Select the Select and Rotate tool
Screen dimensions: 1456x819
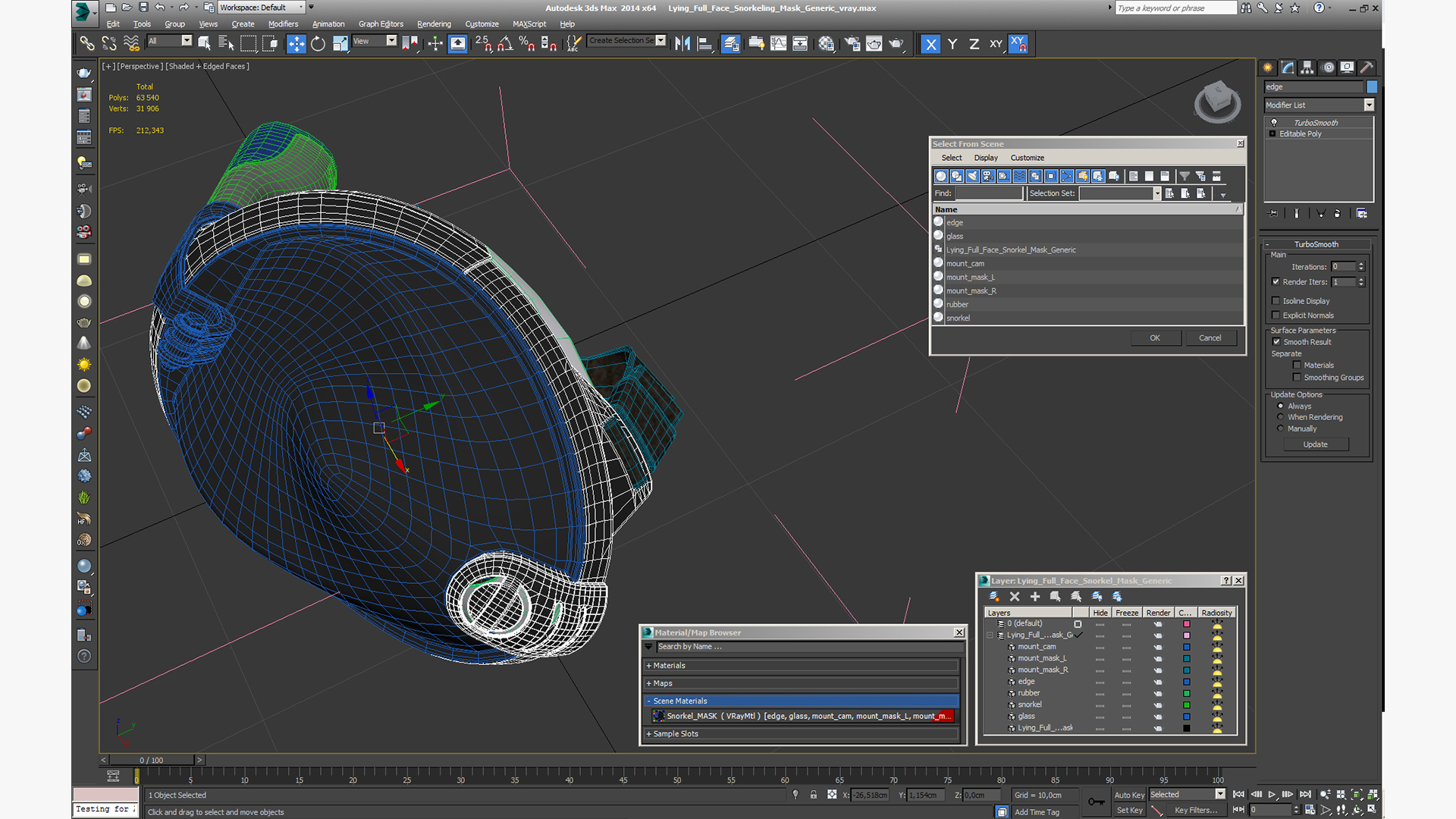pos(318,44)
